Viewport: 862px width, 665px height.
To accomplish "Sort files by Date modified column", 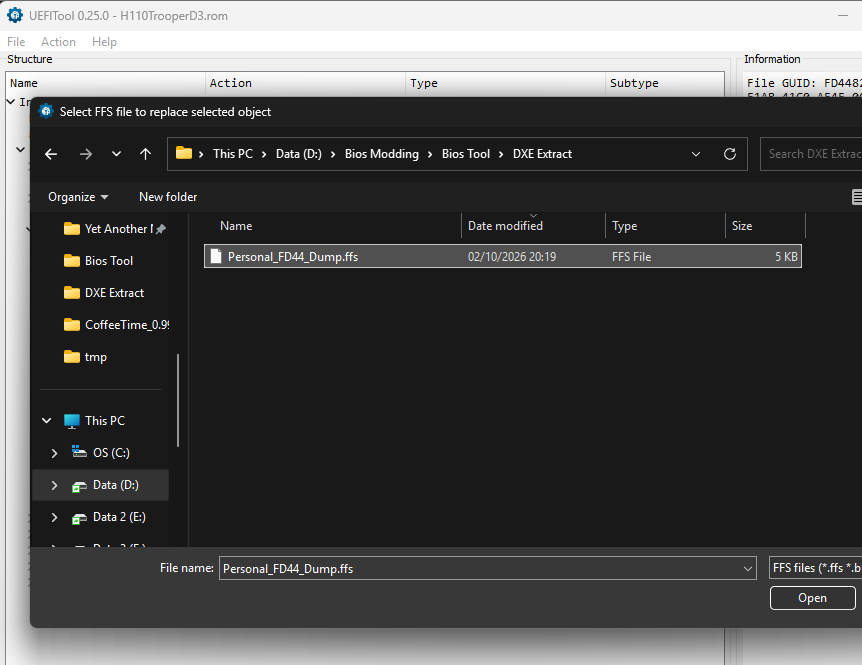I will point(505,226).
